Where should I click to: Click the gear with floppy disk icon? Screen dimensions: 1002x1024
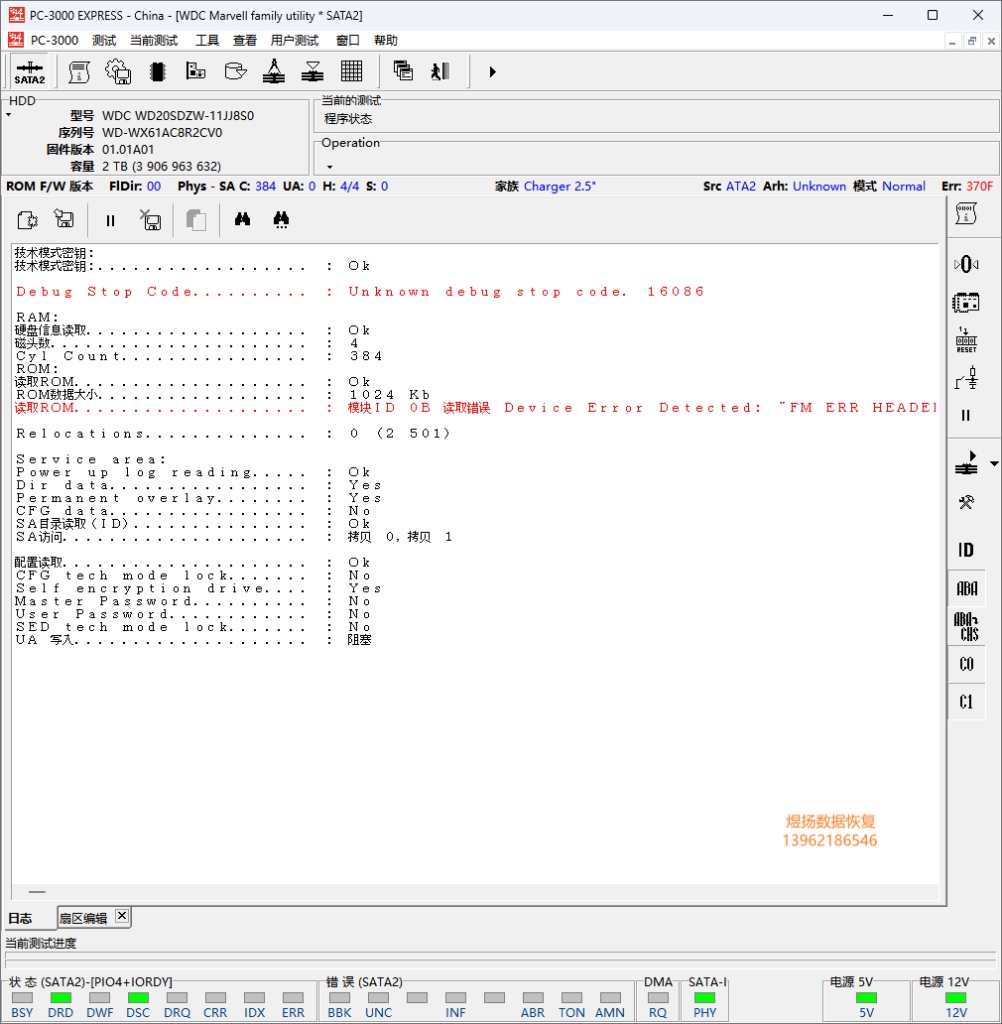coord(118,72)
